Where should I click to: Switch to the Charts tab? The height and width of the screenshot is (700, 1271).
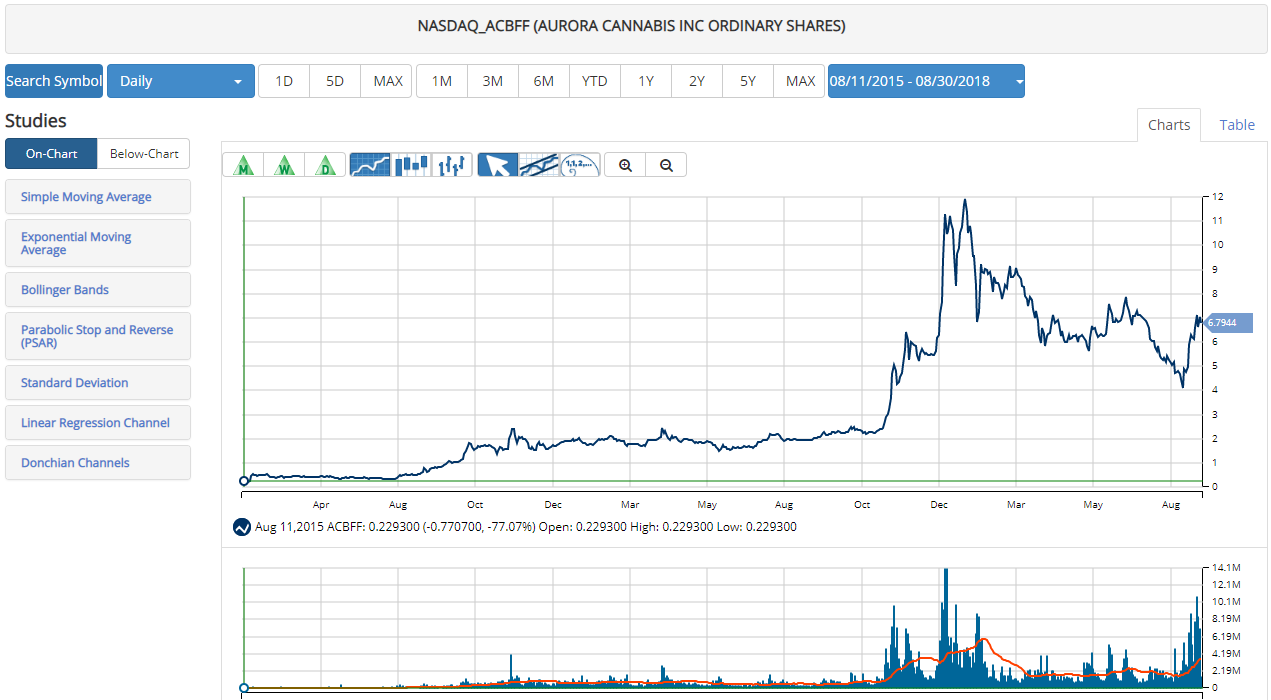pos(1169,125)
